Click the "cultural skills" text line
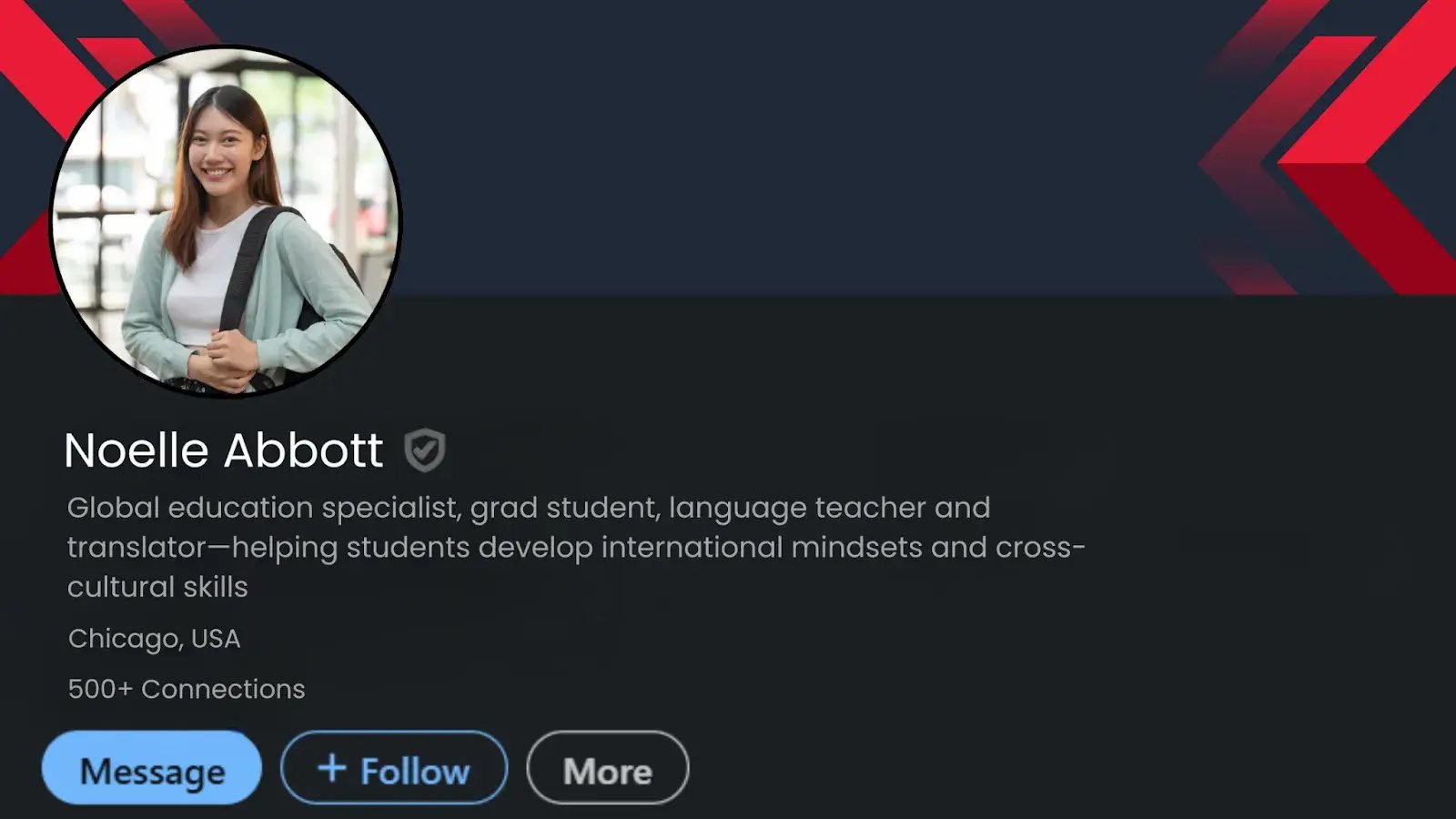Viewport: 1456px width, 819px height. point(157,587)
